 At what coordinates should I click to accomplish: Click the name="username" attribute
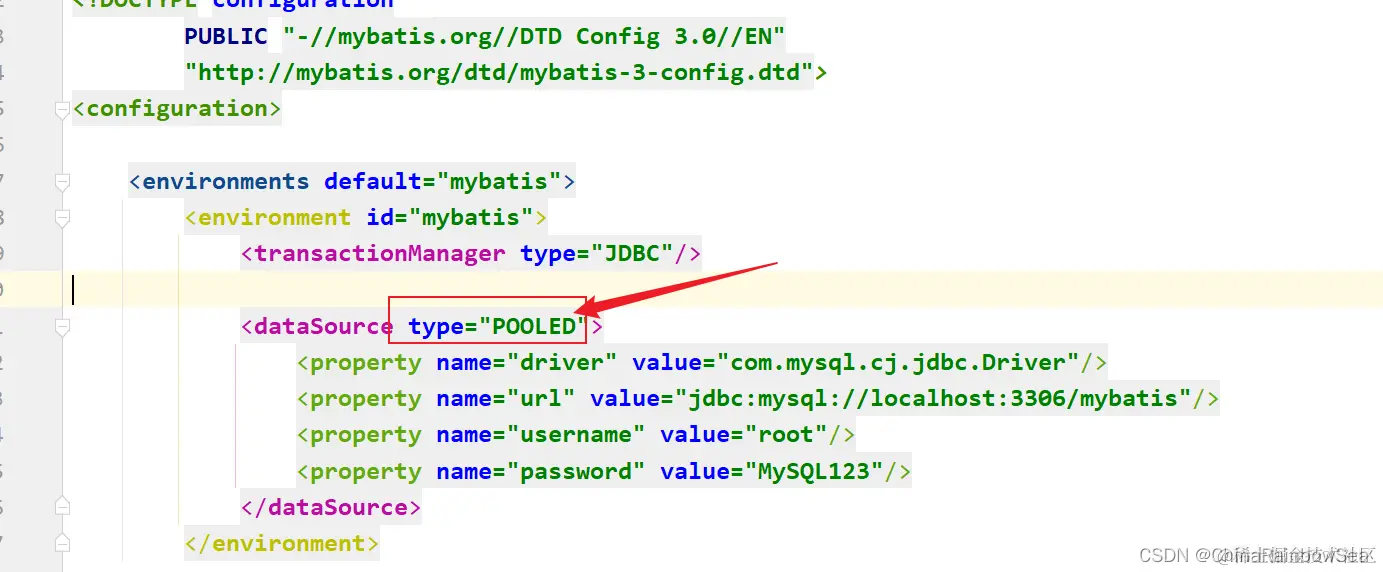point(541,435)
